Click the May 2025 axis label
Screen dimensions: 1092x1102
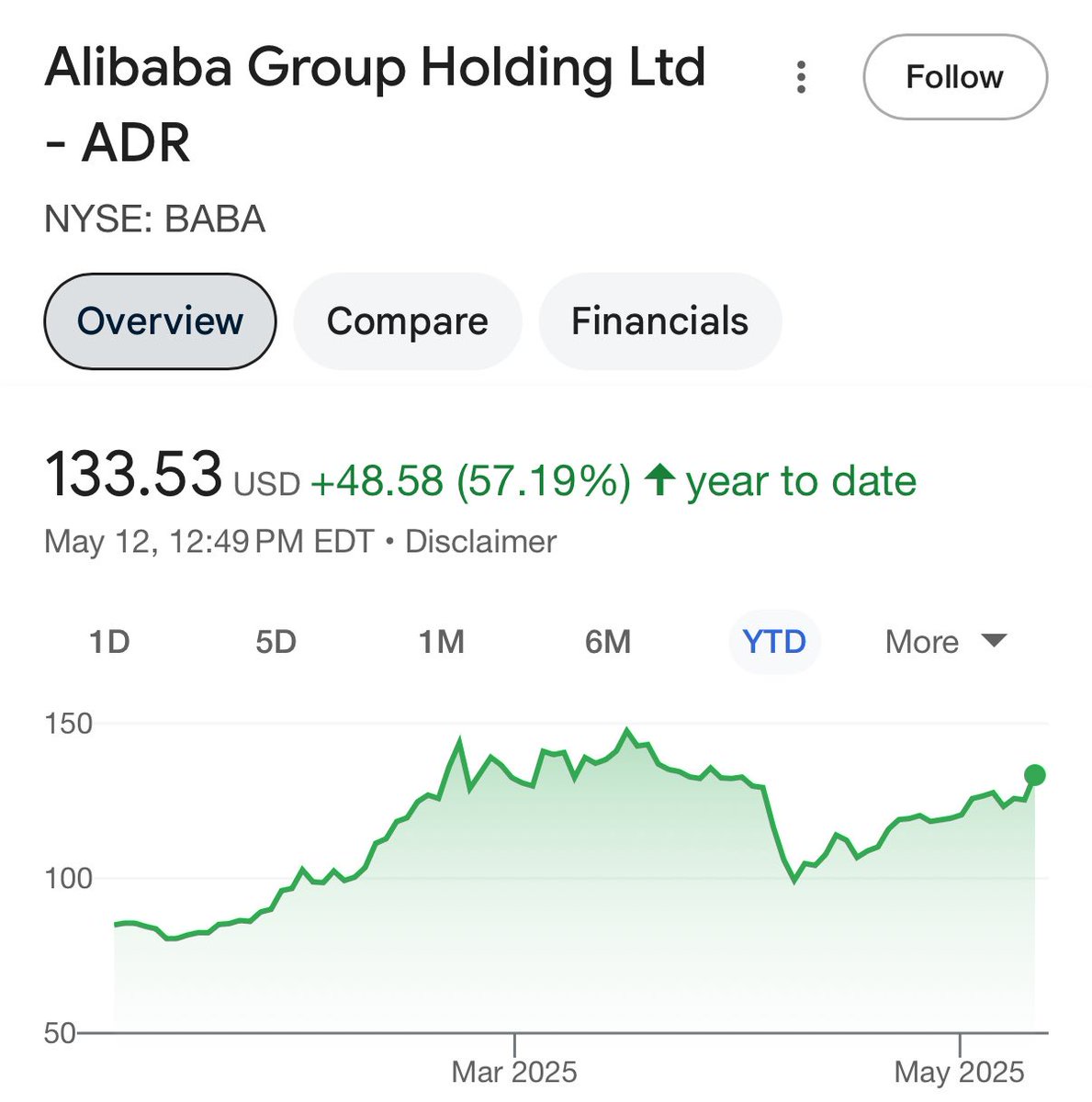pyautogui.click(x=959, y=1072)
